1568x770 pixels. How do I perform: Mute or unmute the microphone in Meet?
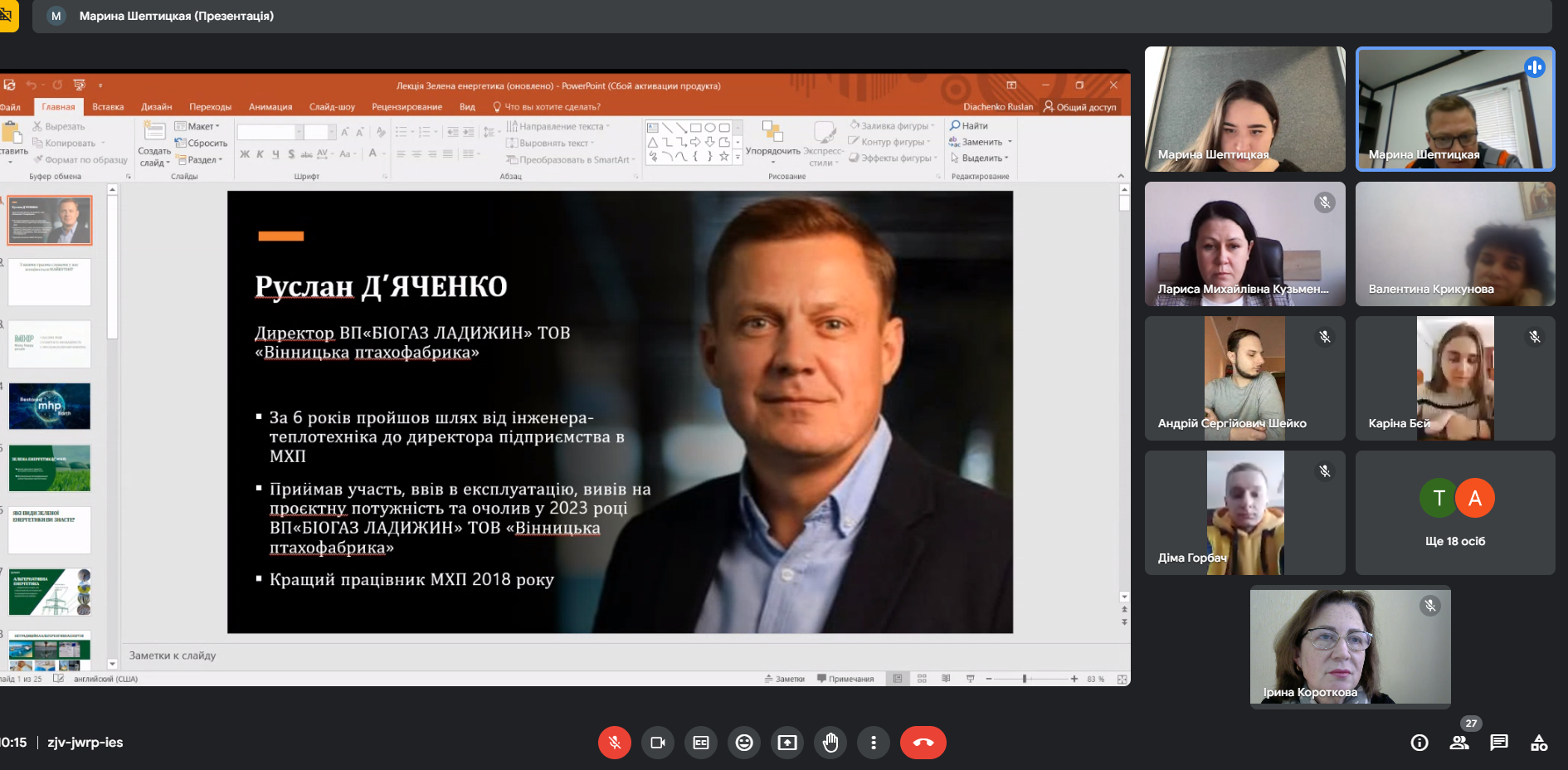[614, 743]
